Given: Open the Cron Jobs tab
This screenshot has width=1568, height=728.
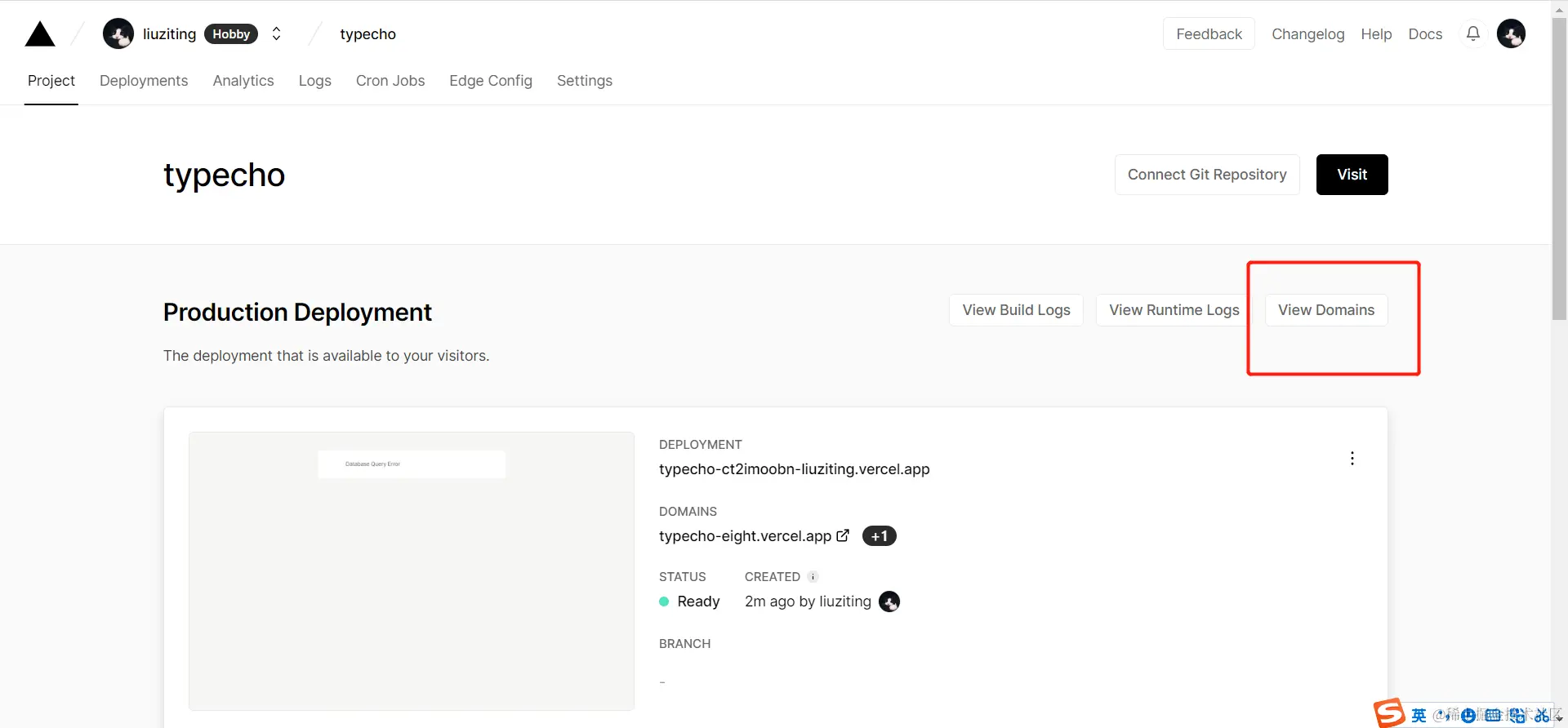Looking at the screenshot, I should pyautogui.click(x=390, y=81).
